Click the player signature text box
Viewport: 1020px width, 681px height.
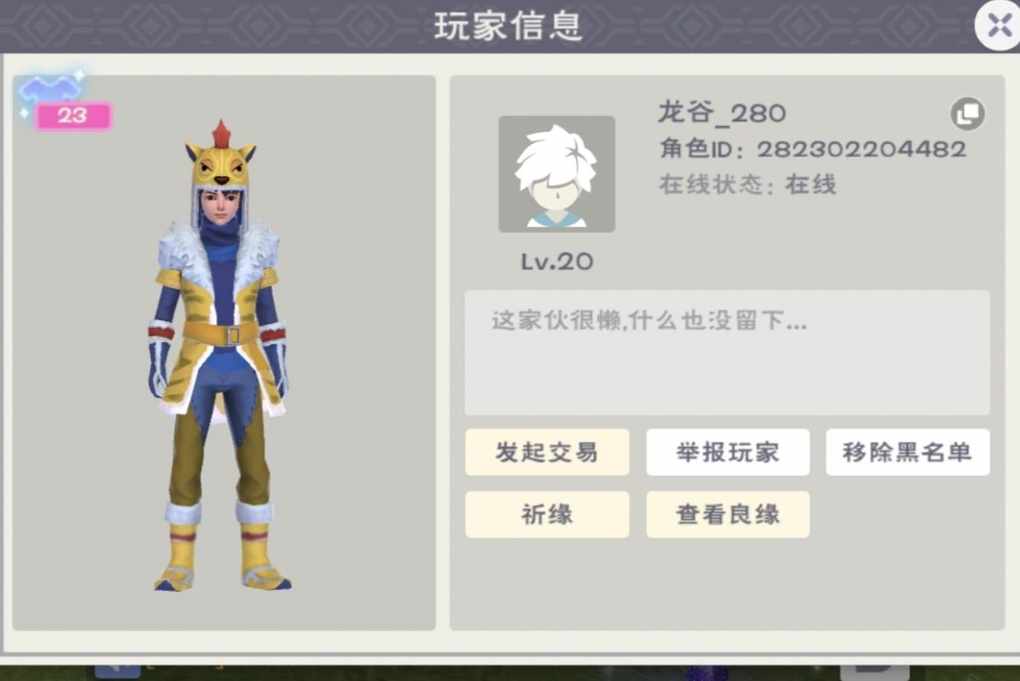coord(727,353)
